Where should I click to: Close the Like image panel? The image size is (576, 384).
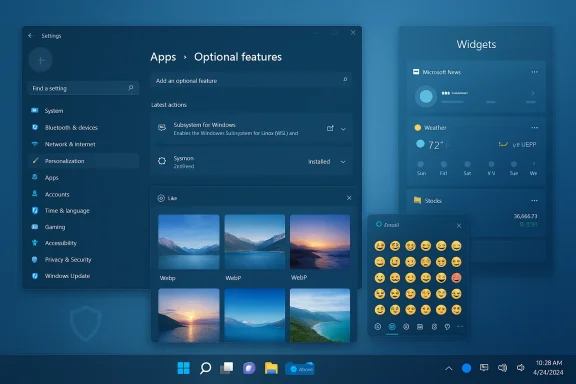(x=349, y=198)
